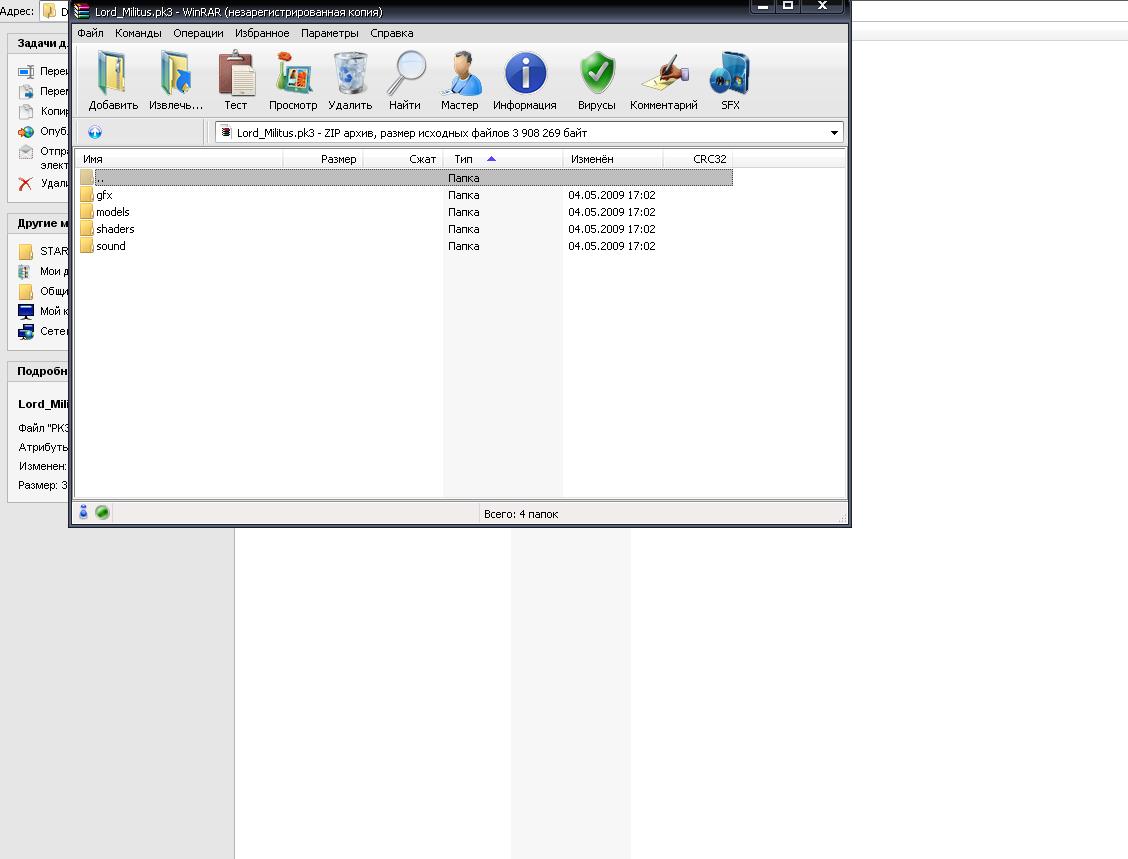The width and height of the screenshot is (1128, 859).
Task: Expand the archive path dropdown arrow
Action: coord(834,133)
